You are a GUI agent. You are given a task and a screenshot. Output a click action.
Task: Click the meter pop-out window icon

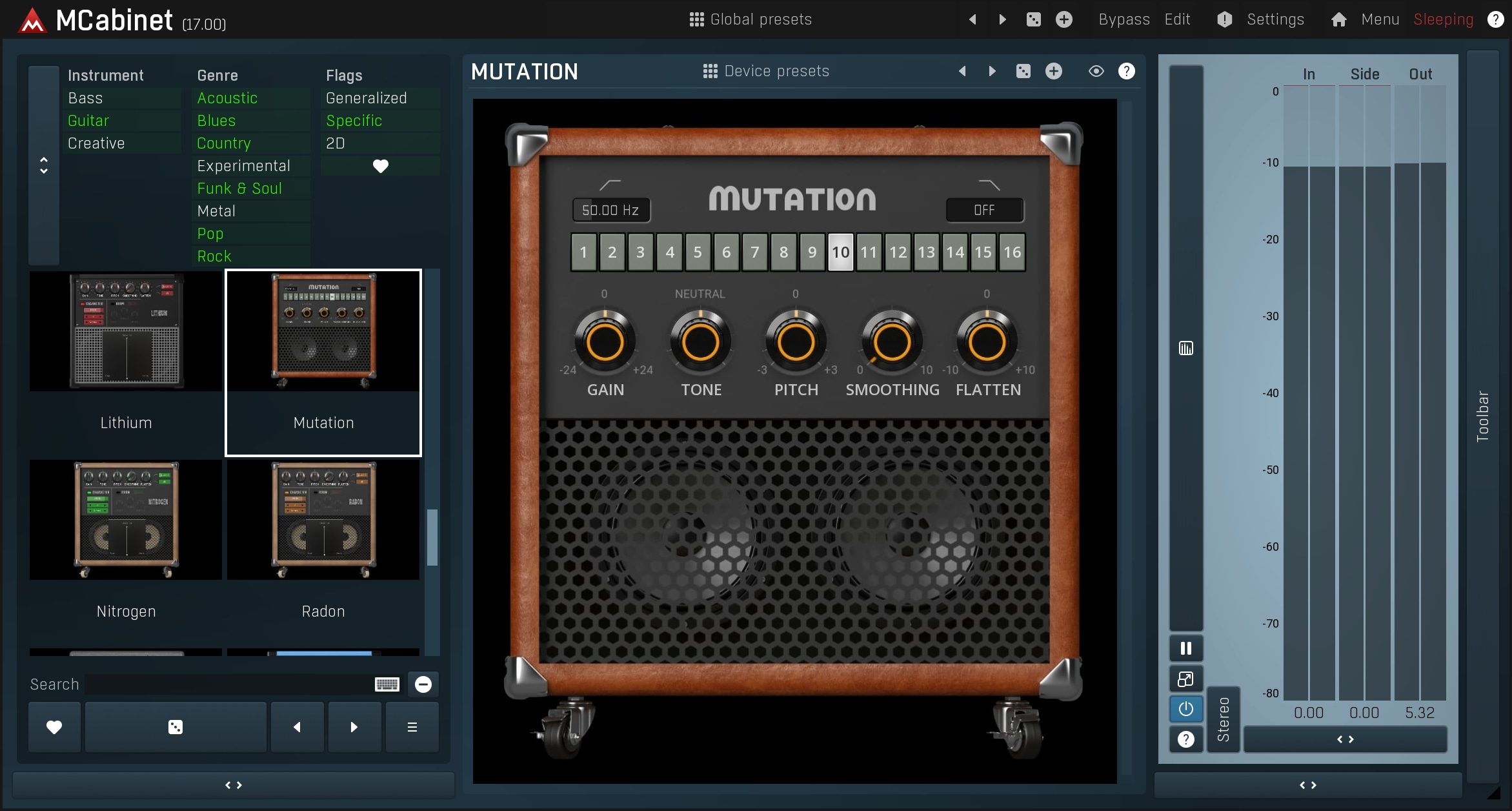1185,679
